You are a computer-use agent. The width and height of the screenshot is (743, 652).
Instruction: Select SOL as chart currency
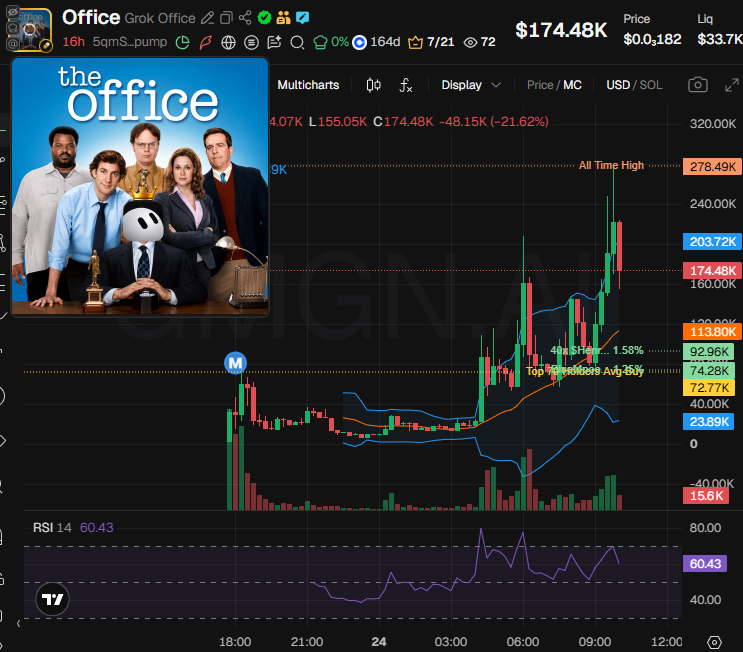click(651, 85)
